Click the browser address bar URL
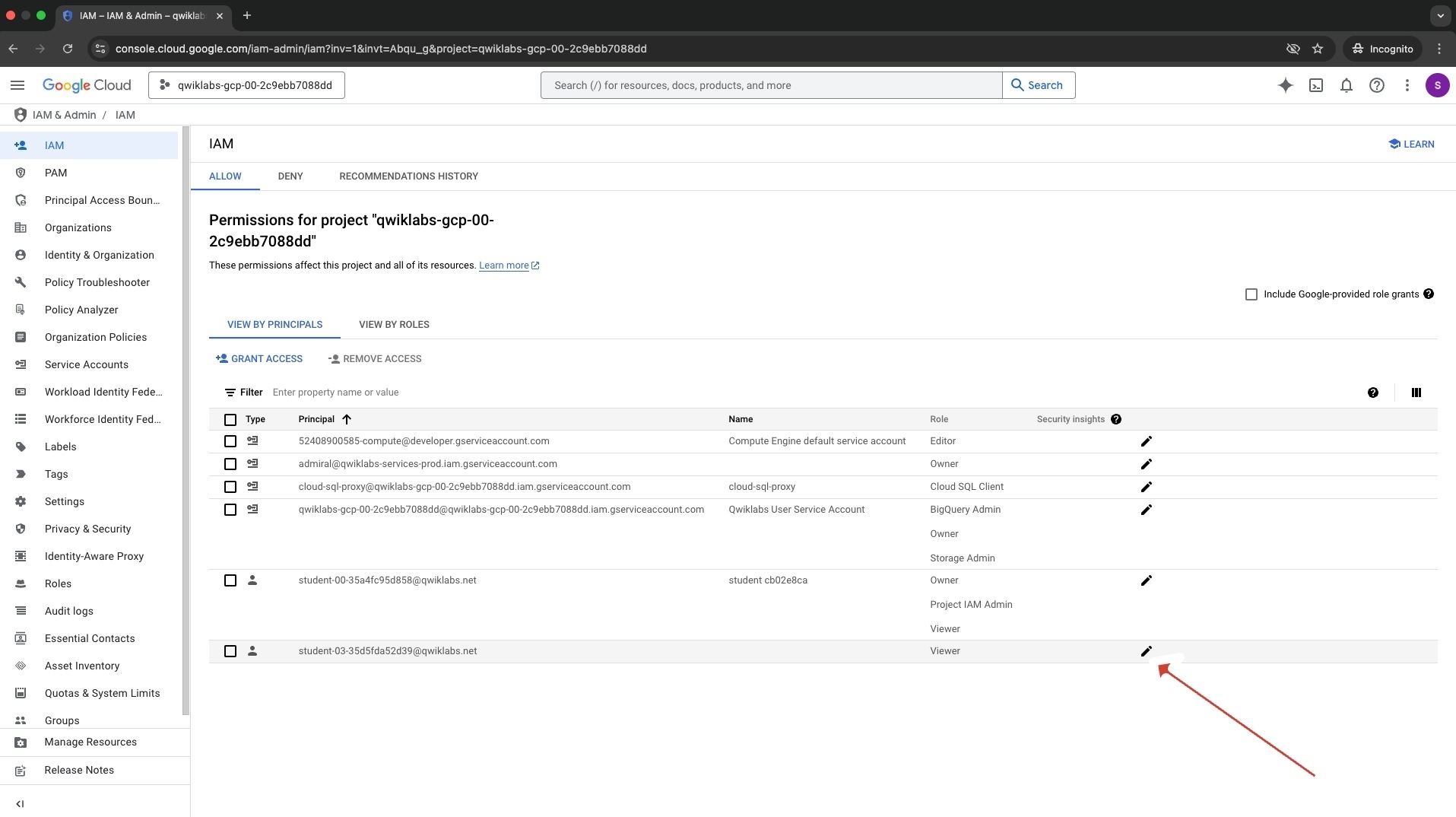Viewport: 1456px width, 817px height. click(381, 49)
